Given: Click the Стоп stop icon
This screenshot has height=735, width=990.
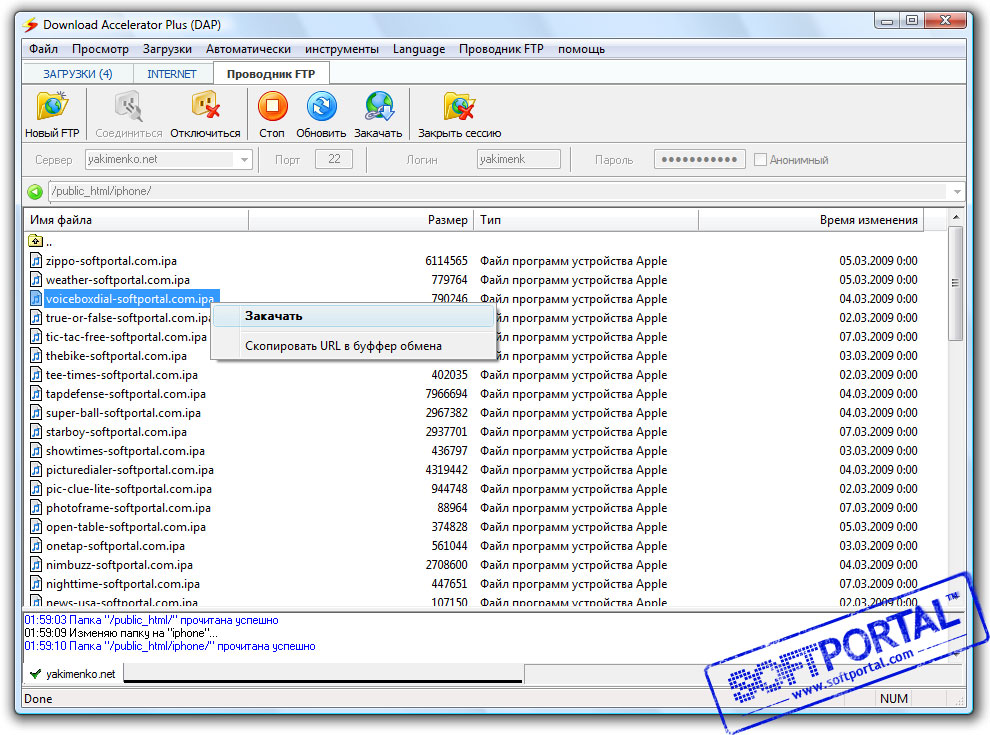Looking at the screenshot, I should coord(272,106).
